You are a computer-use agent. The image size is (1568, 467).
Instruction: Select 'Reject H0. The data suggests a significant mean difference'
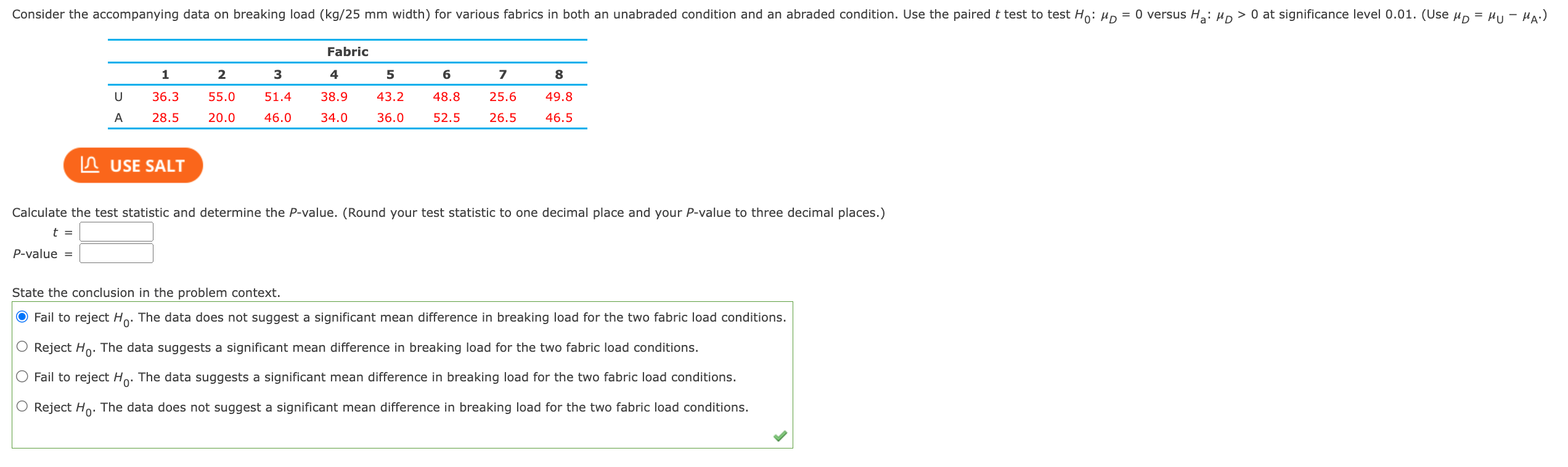click(22, 346)
